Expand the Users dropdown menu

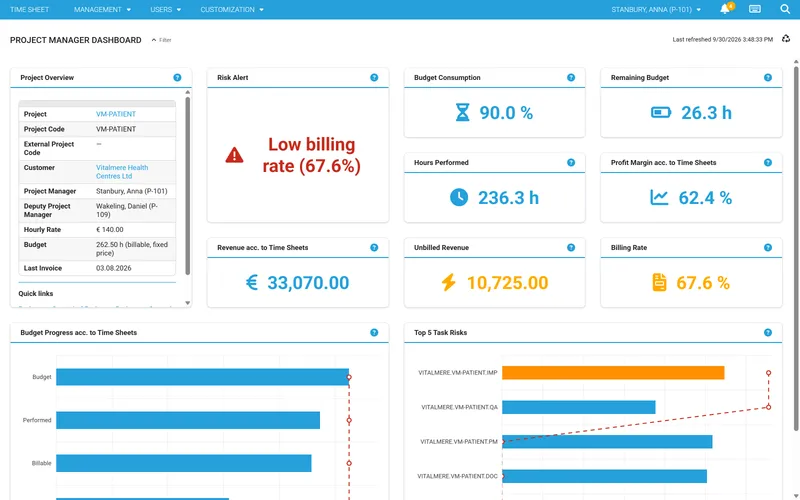coord(165,9)
